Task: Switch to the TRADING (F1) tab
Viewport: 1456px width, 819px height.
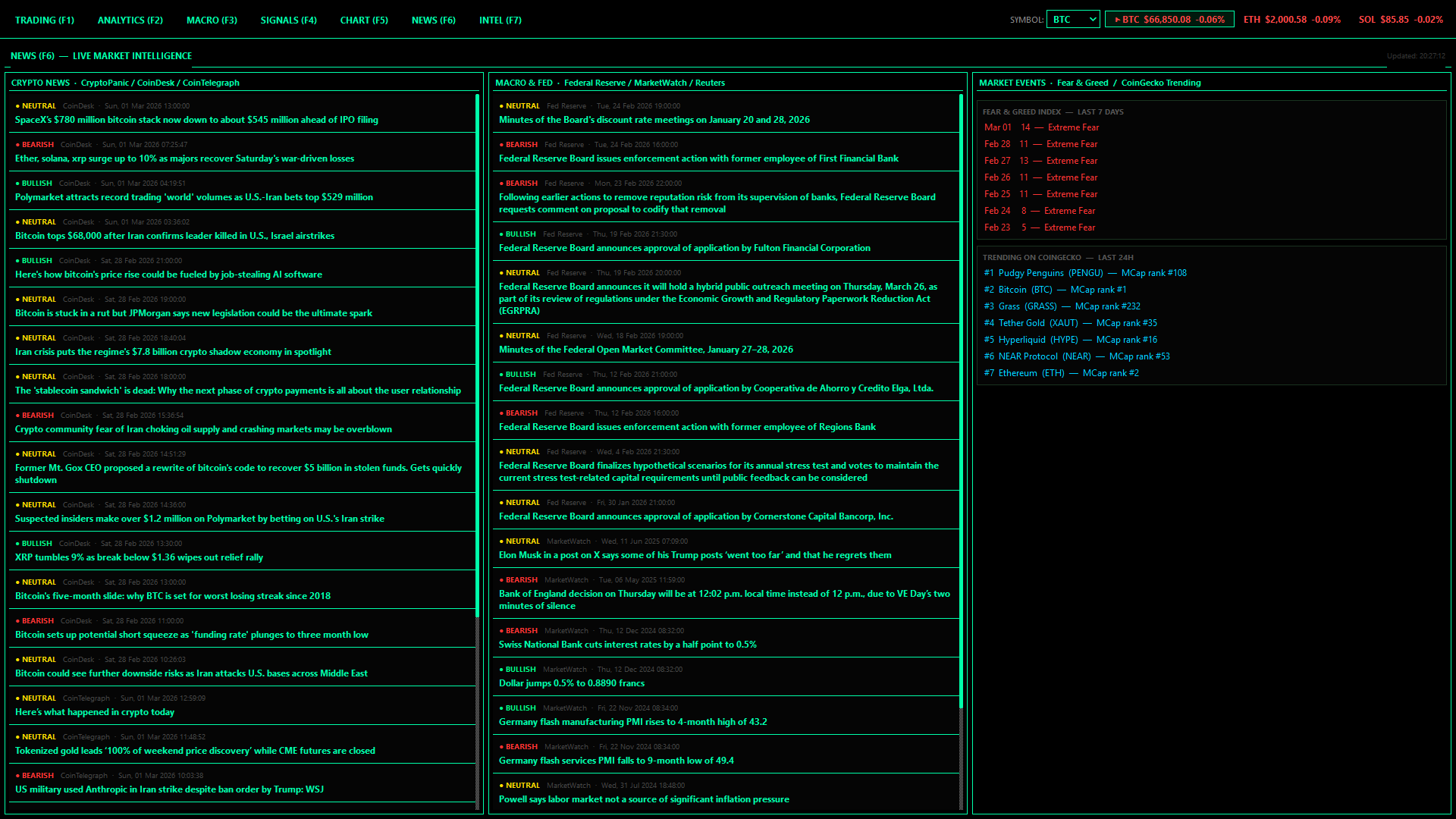Action: pos(45,20)
